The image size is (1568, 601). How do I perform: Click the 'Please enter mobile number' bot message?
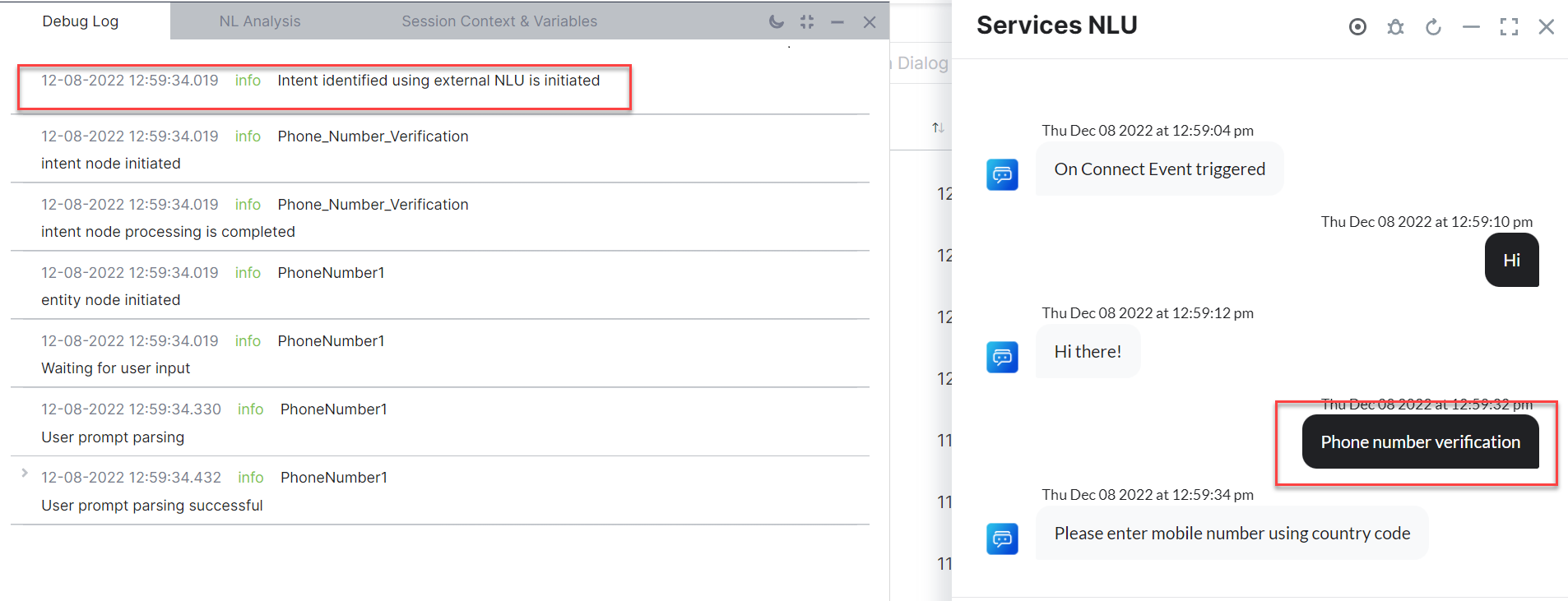[x=1232, y=534]
